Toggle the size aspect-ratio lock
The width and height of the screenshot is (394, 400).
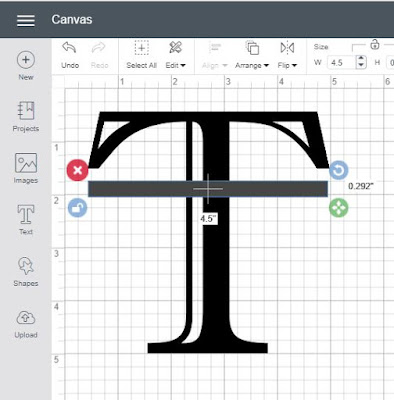coord(375,44)
